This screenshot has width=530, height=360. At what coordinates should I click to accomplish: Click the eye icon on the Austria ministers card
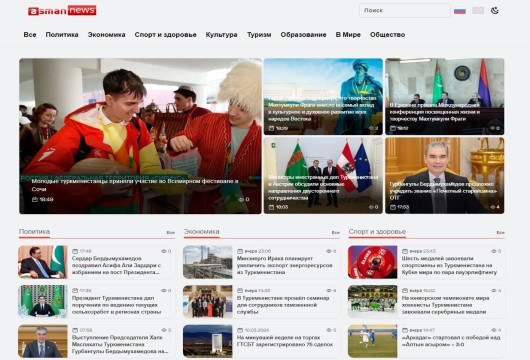pyautogui.click(x=371, y=207)
